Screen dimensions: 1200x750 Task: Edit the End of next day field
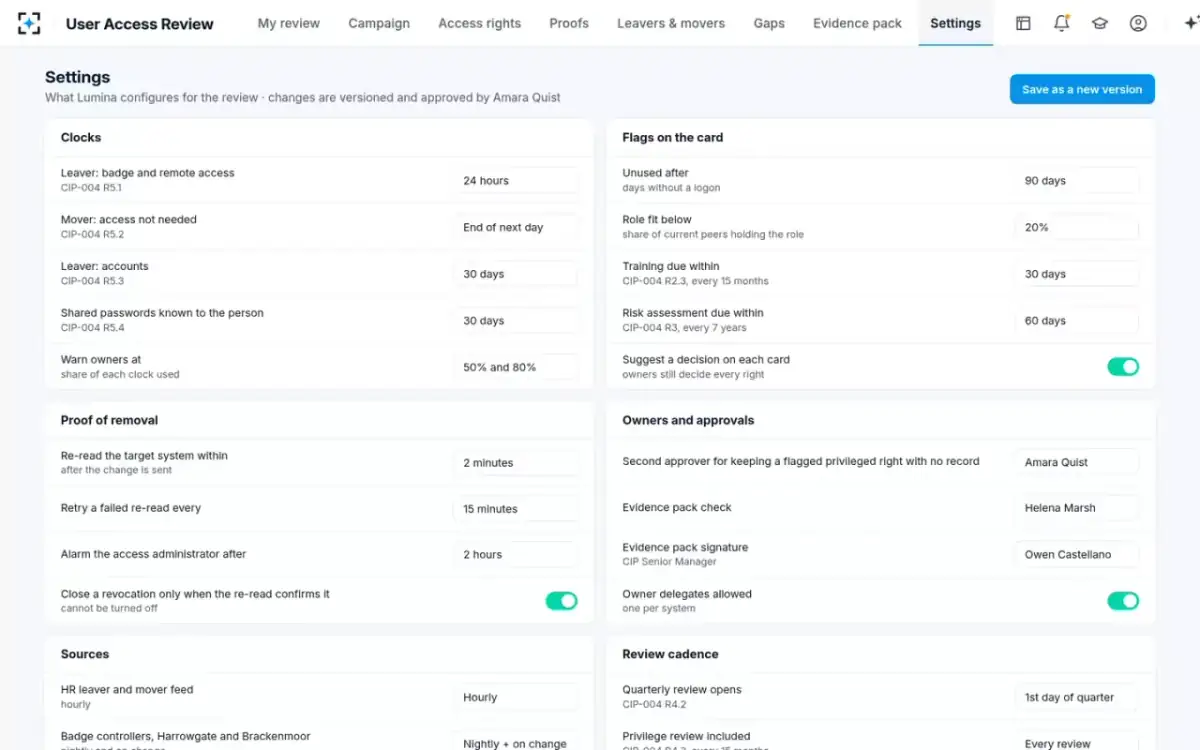coord(516,228)
